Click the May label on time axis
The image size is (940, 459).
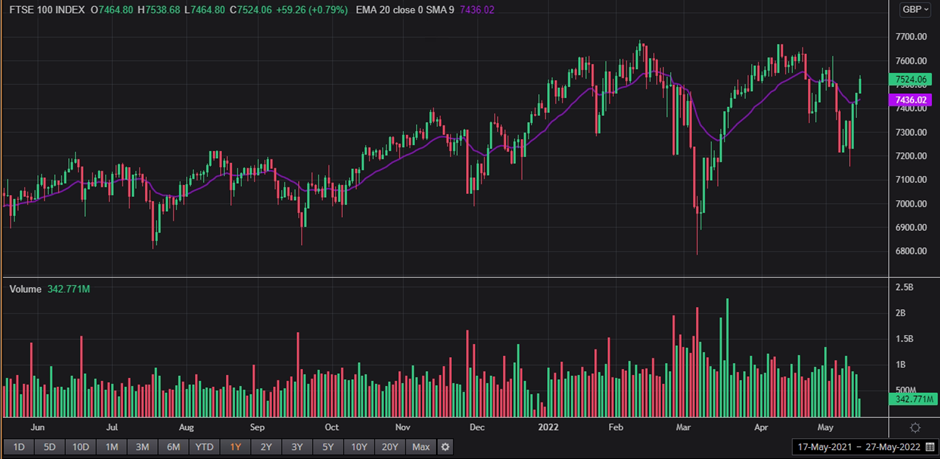pos(826,428)
